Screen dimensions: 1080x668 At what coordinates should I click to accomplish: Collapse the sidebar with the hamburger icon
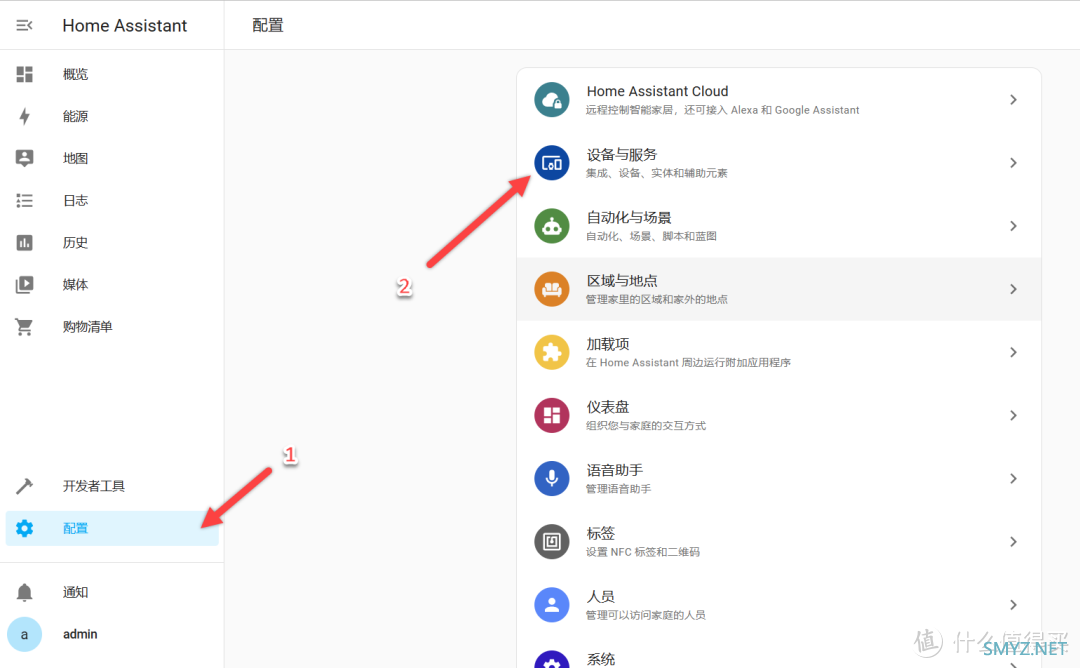(24, 25)
